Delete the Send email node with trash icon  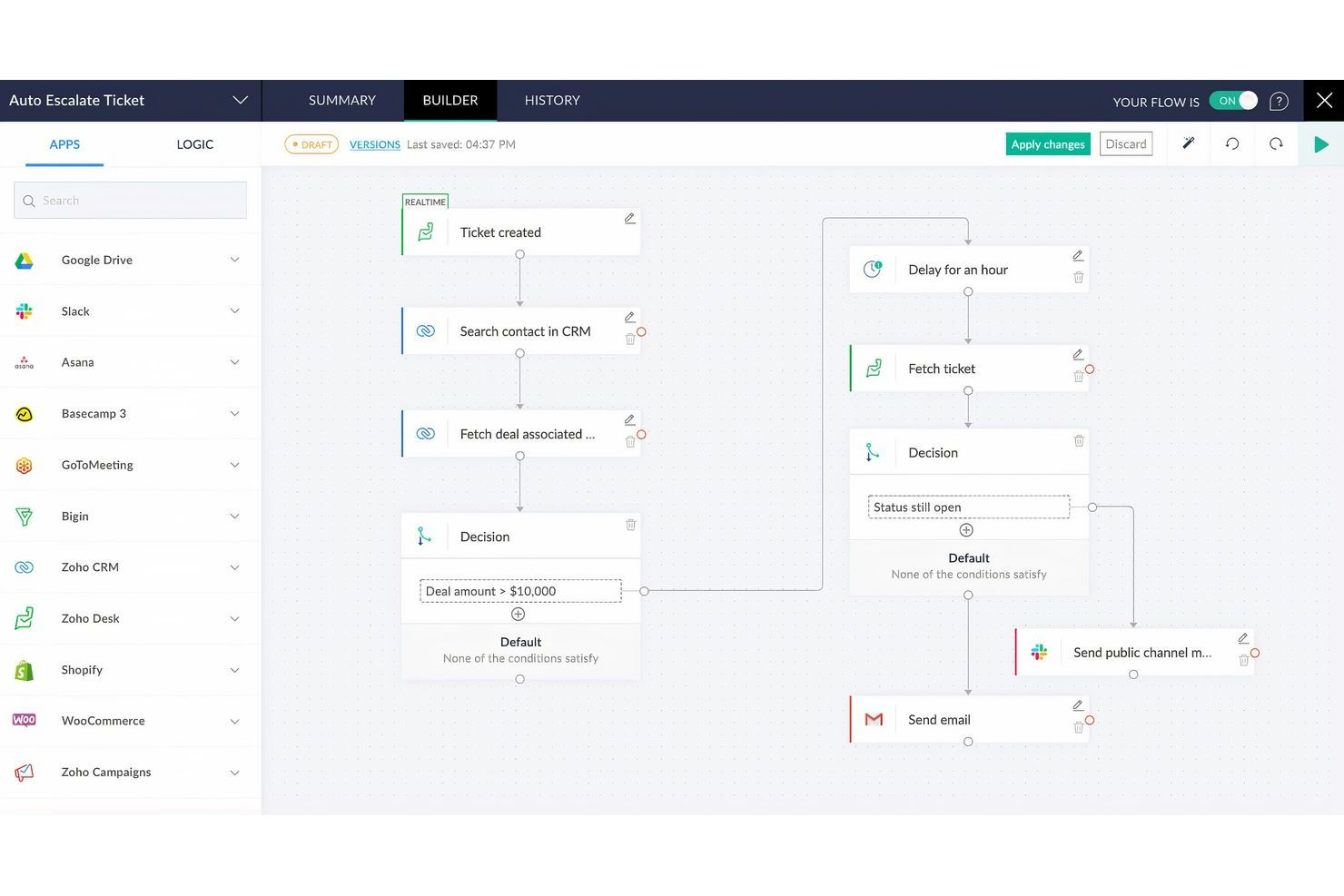(1079, 727)
